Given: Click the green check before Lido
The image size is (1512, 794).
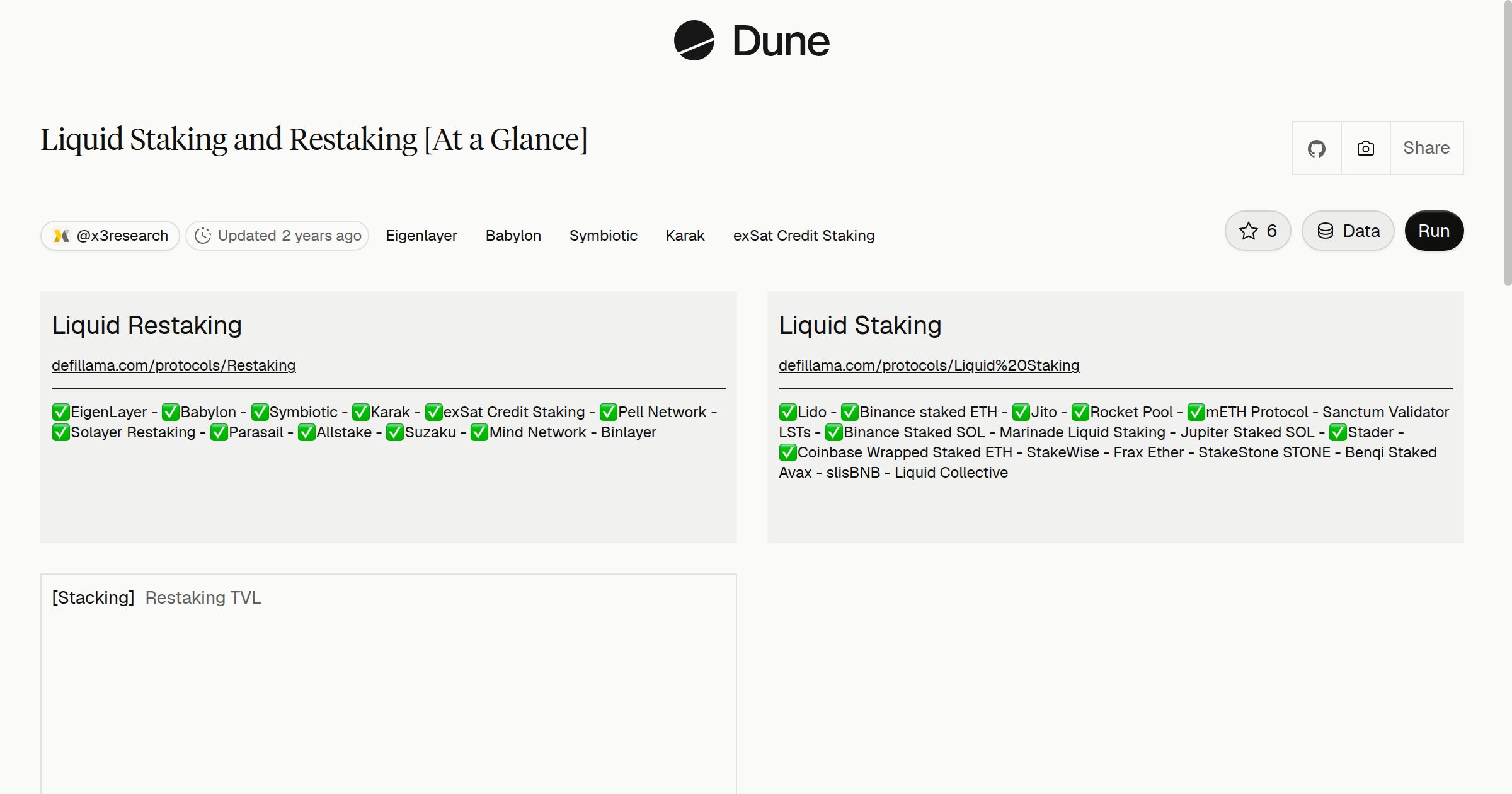Looking at the screenshot, I should pos(788,413).
